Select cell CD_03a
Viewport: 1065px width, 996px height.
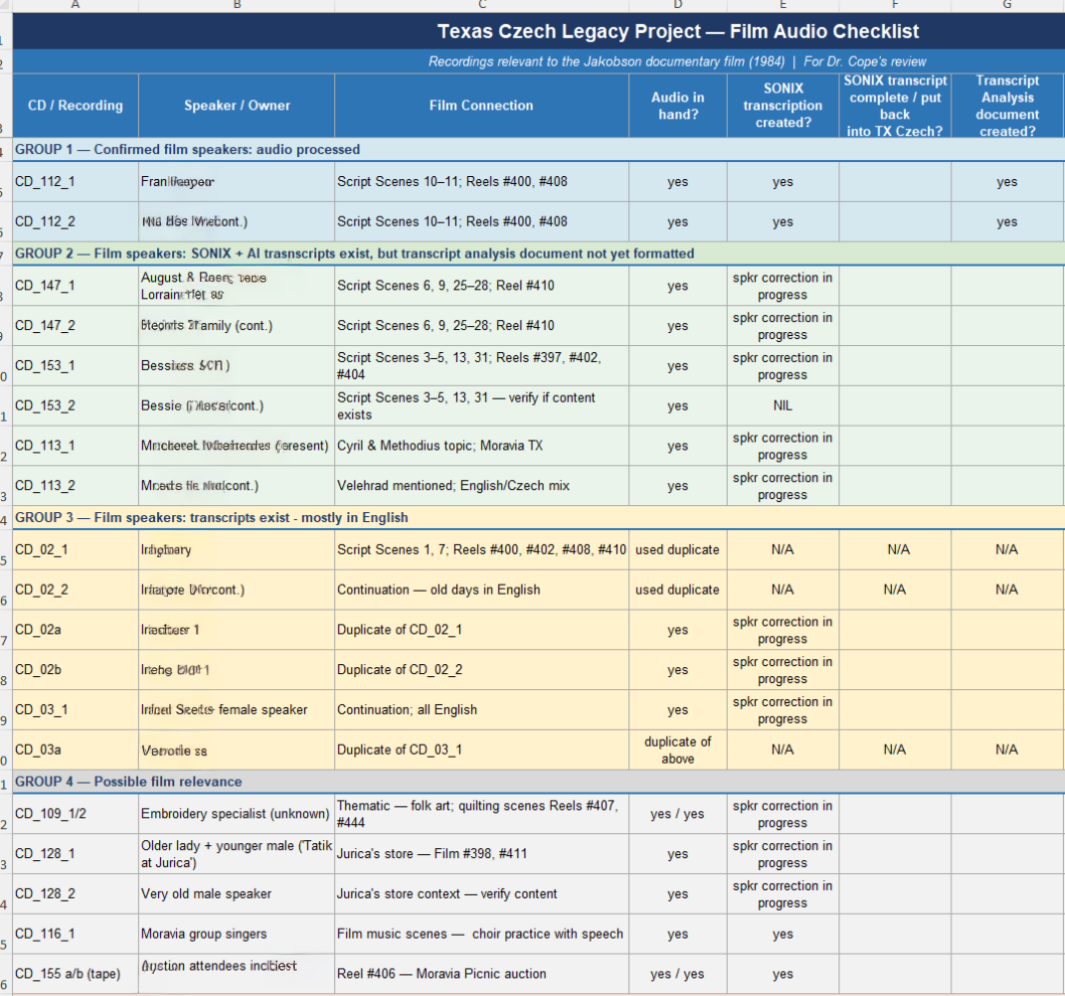point(75,750)
